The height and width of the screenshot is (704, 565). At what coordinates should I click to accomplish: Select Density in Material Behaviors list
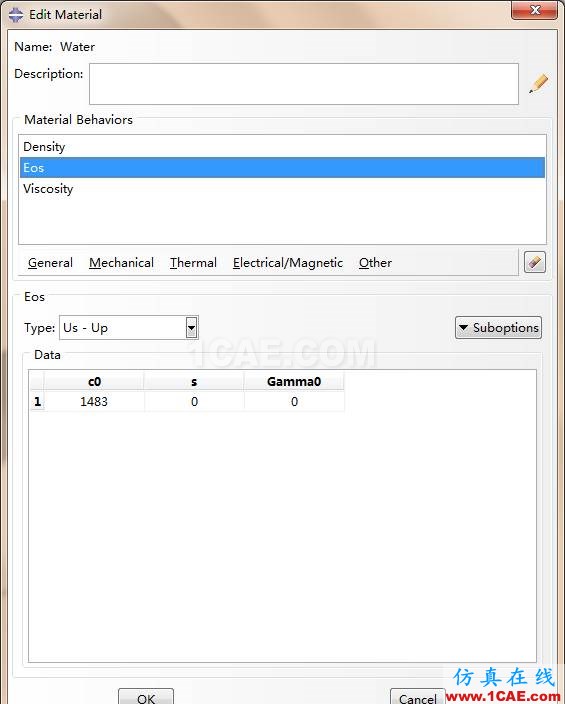tap(282, 147)
